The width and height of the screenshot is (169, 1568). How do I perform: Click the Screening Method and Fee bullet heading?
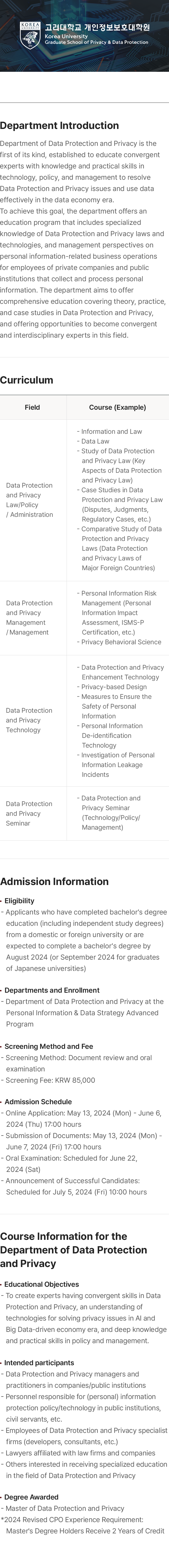click(49, 1046)
